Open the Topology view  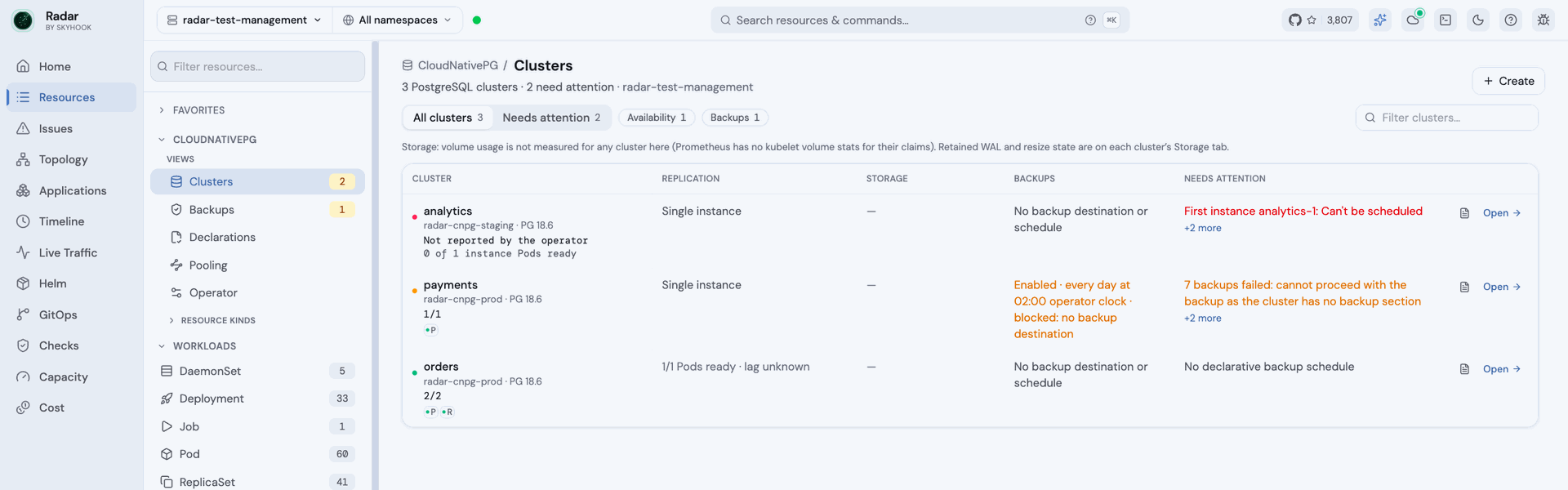71,159
